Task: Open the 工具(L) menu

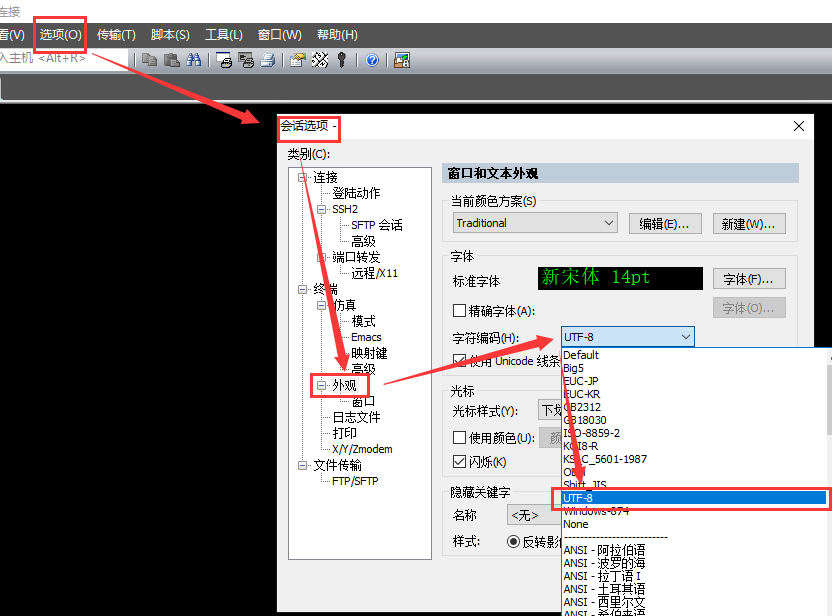Action: 223,35
